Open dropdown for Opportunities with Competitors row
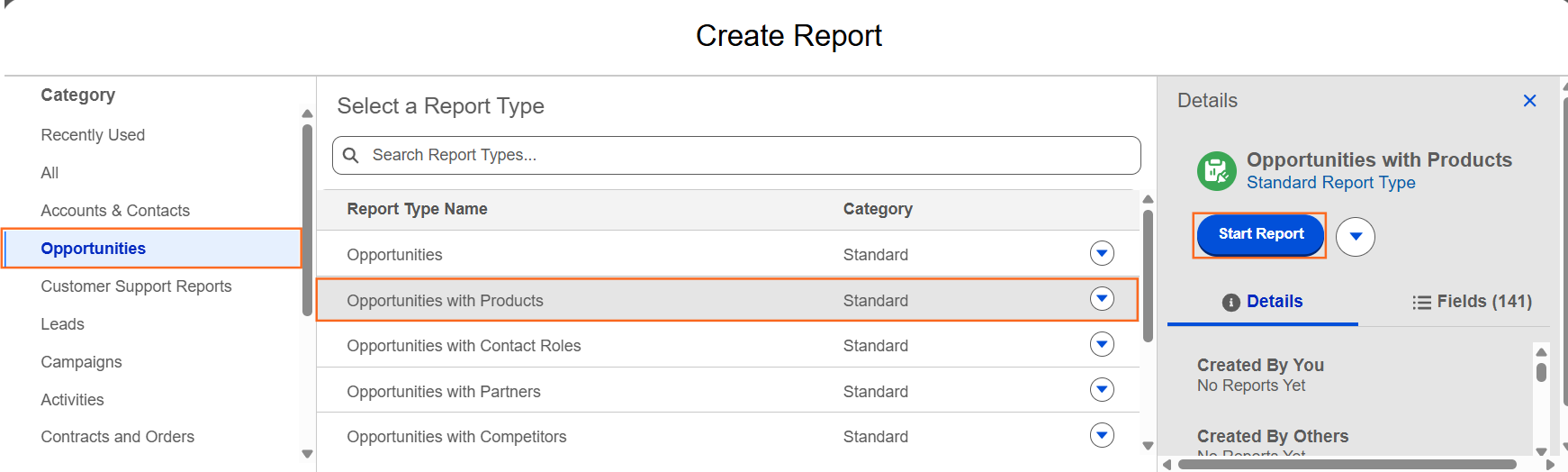The image size is (1568, 472). point(1102,435)
